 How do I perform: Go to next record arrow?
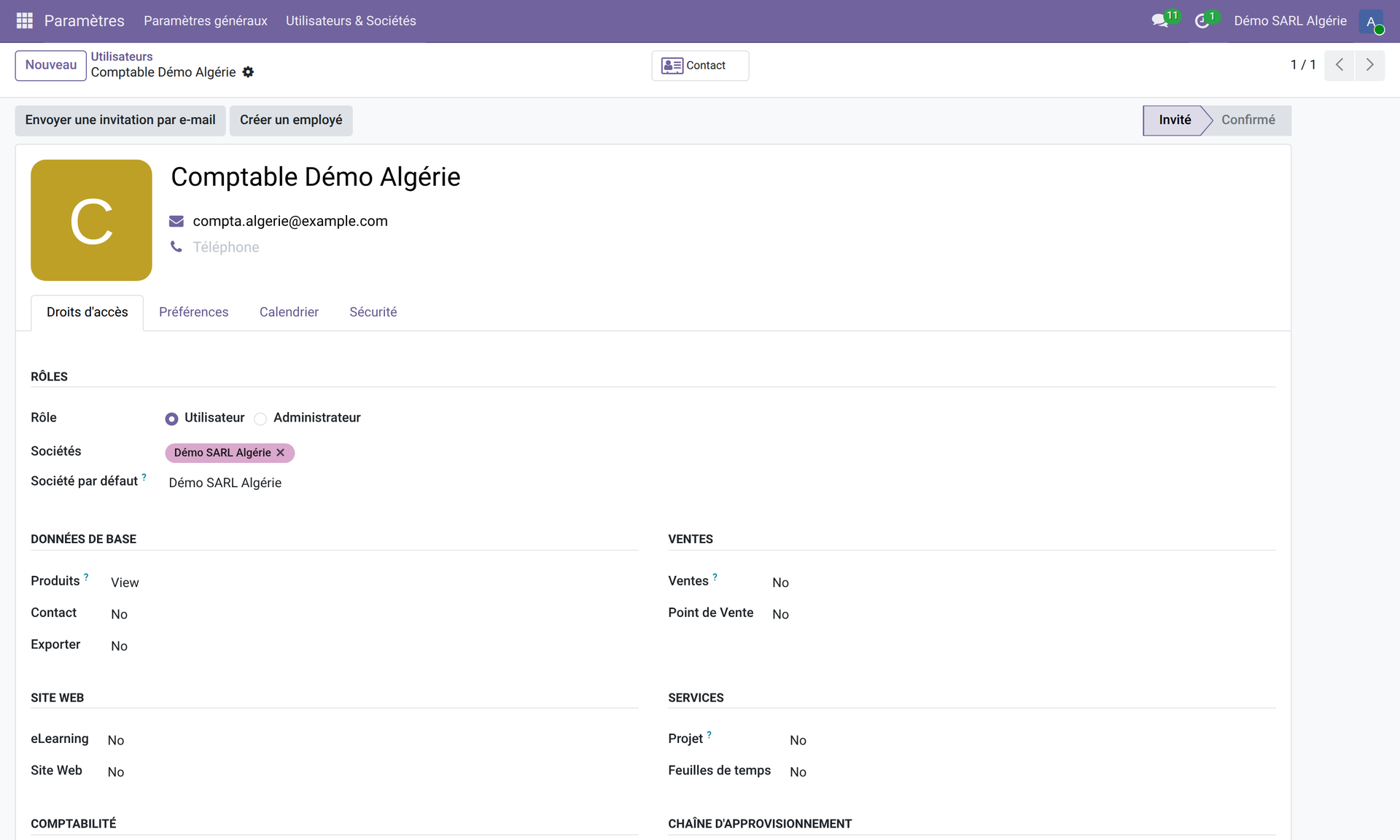click(x=1370, y=65)
